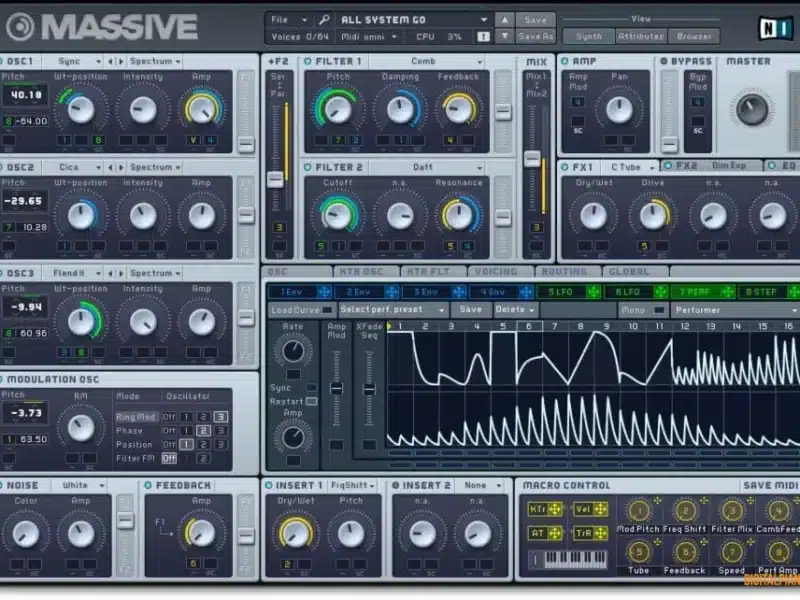
Task: Select next OSC1 wavetable arrow
Action: click(x=121, y=61)
